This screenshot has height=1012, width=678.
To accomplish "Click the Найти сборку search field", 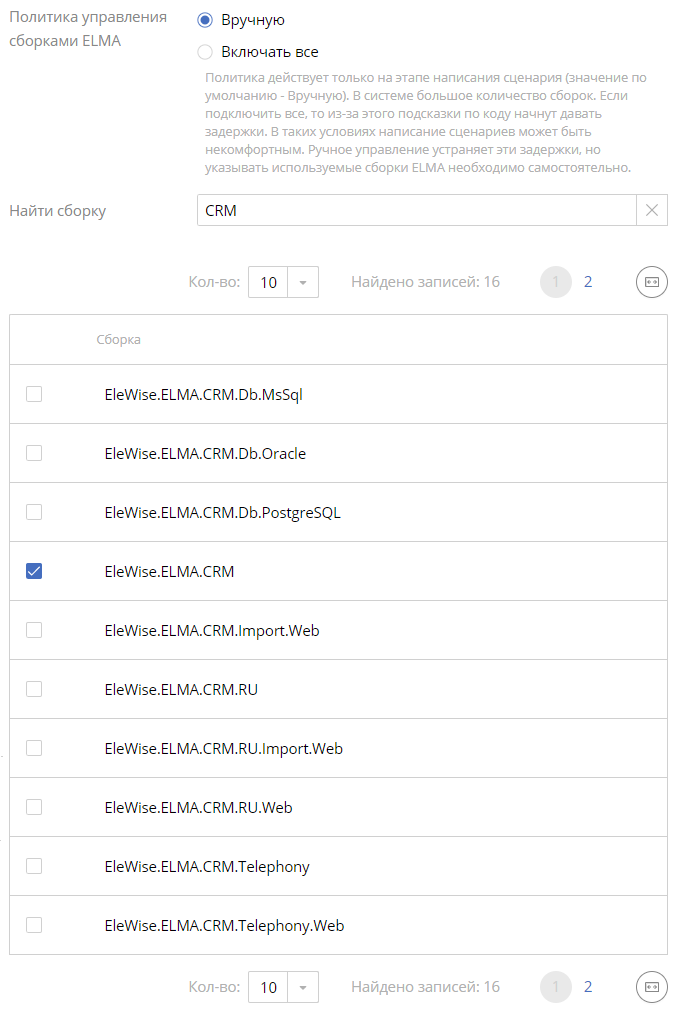I will (x=416, y=210).
